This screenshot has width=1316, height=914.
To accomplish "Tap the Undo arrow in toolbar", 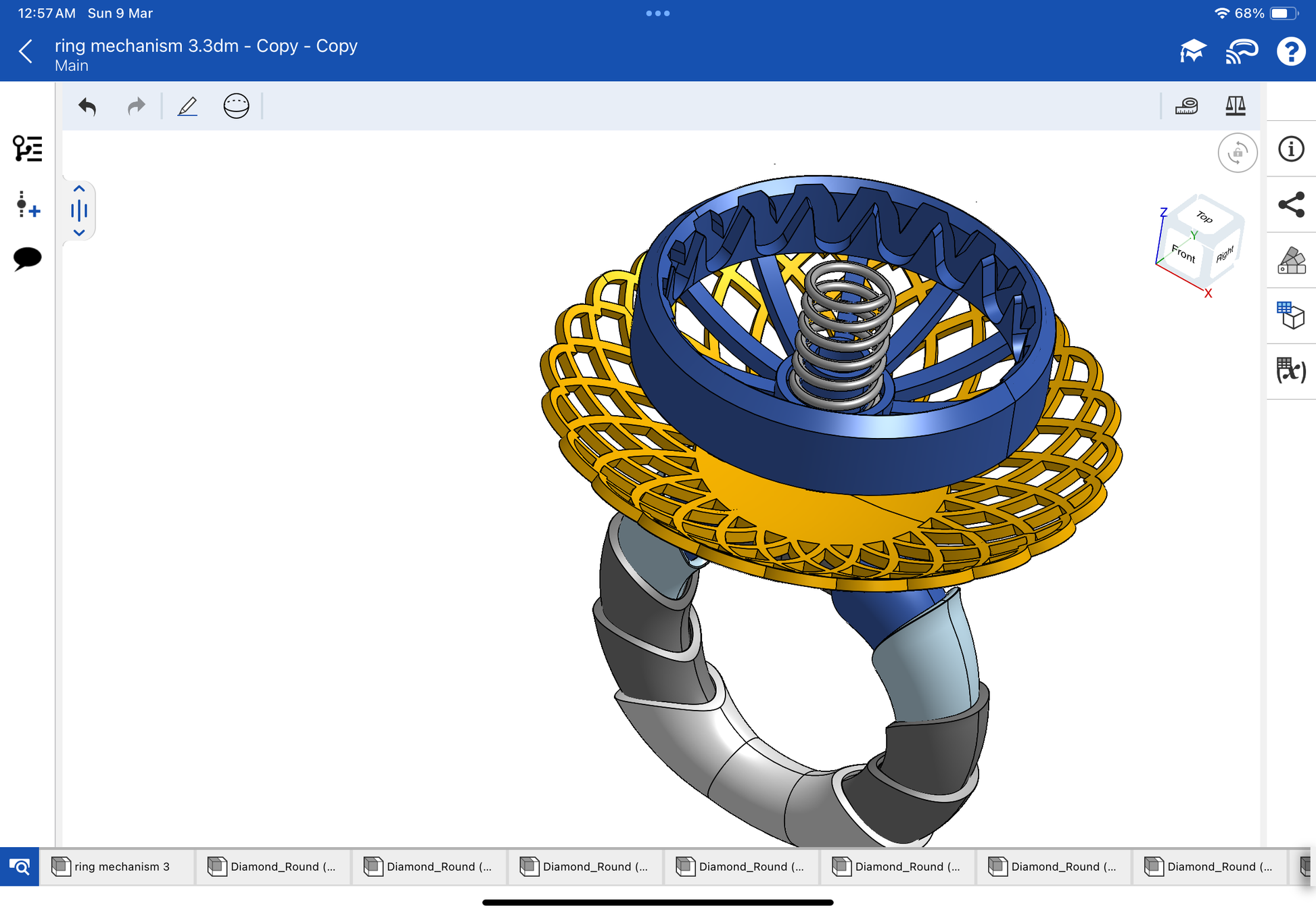I will [87, 106].
